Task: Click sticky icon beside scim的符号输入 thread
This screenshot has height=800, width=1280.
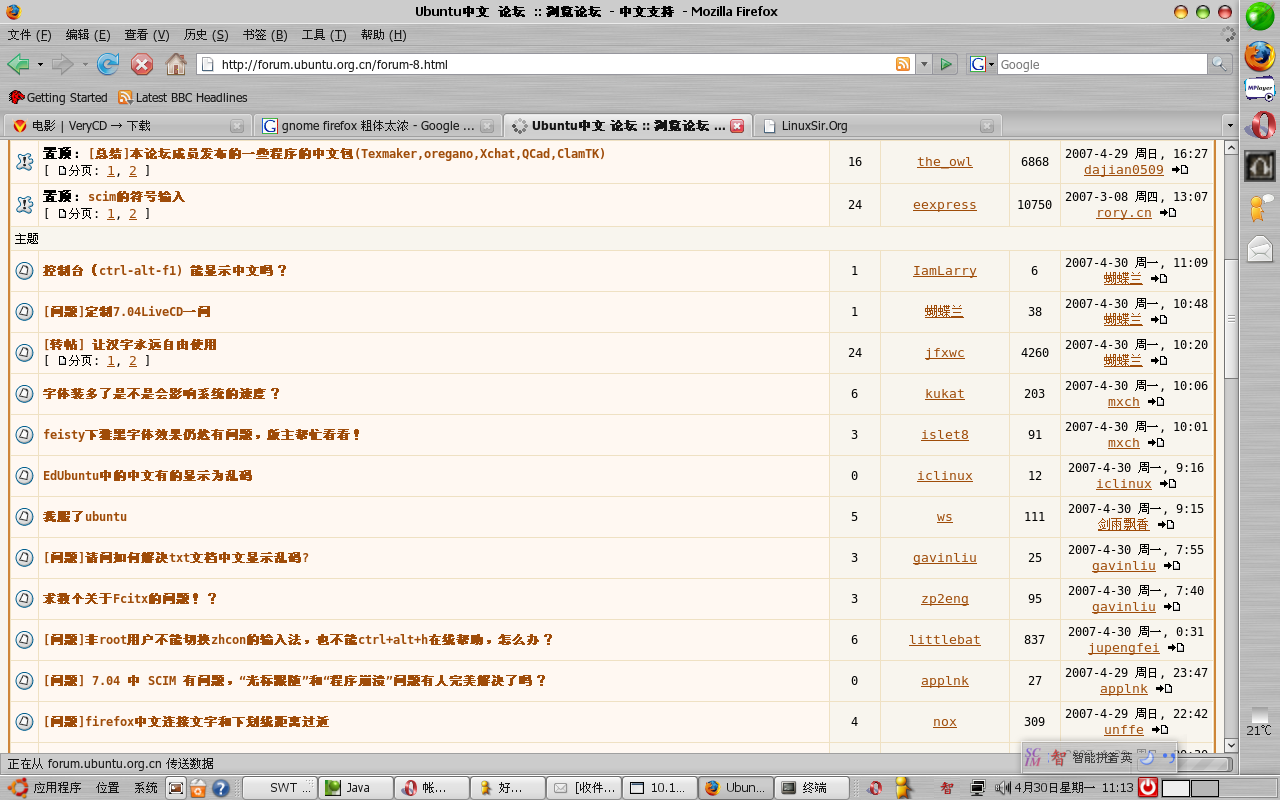Action: click(25, 205)
